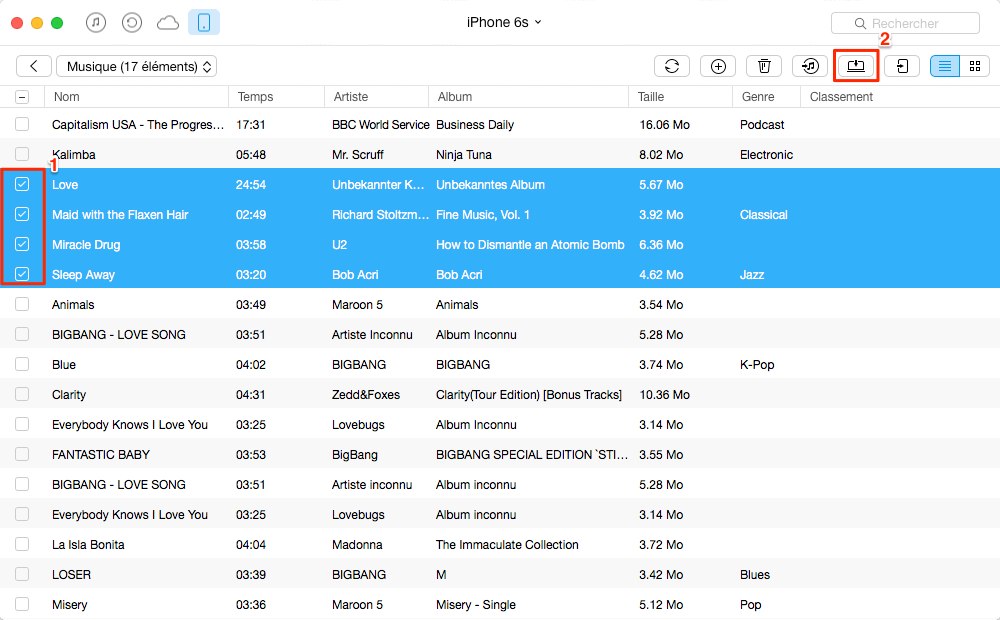The width and height of the screenshot is (1000, 620).
Task: Open the backup history clock icon
Action: tap(131, 23)
